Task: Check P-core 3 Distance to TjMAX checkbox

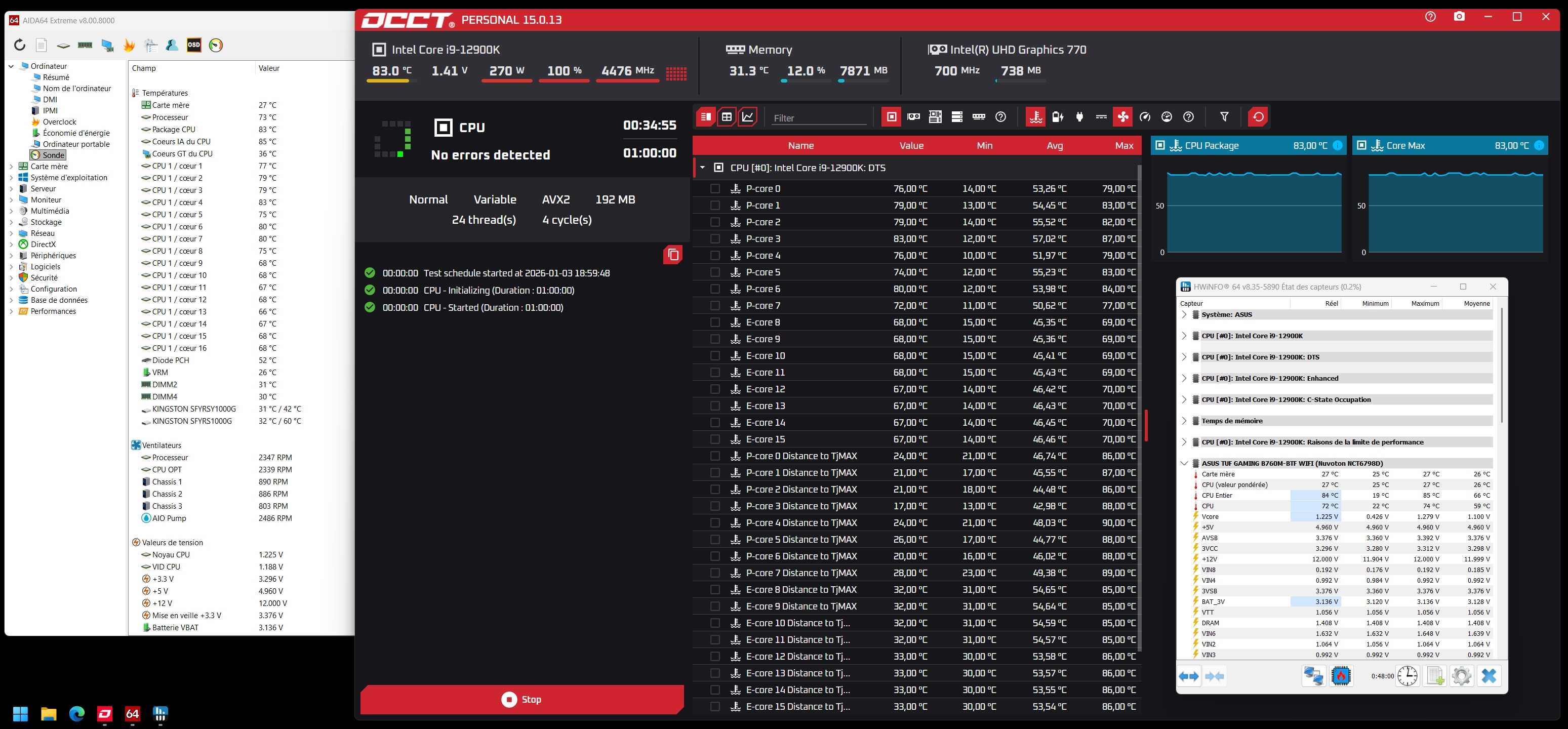Action: (715, 506)
